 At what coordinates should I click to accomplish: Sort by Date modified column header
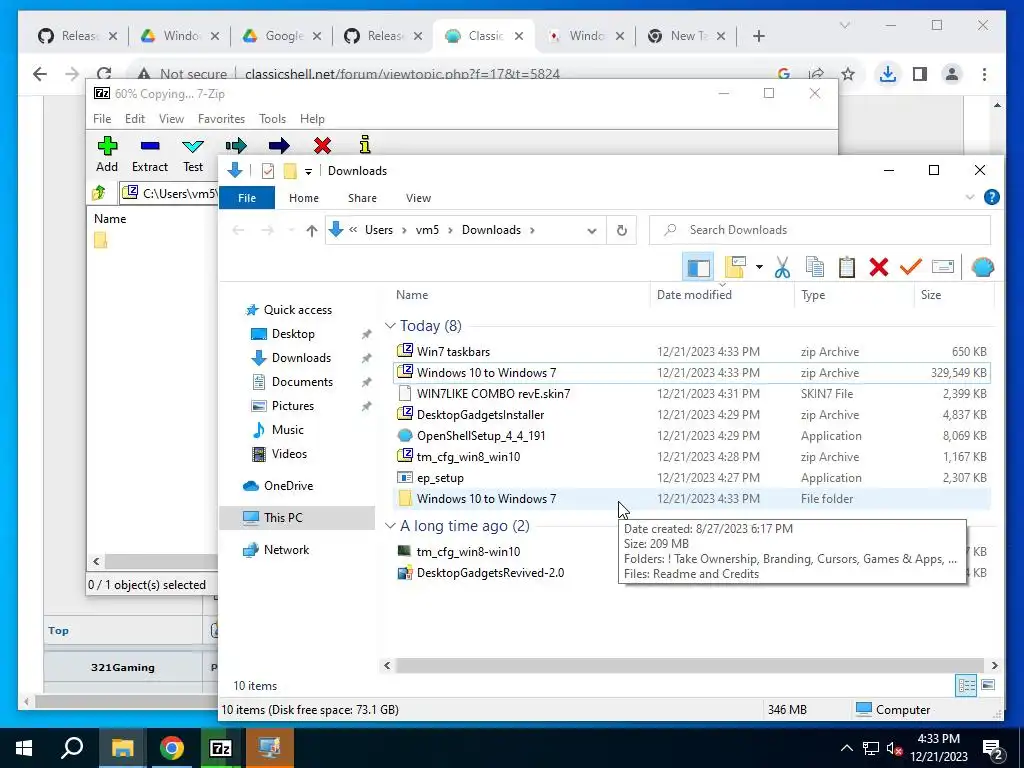tap(722, 295)
